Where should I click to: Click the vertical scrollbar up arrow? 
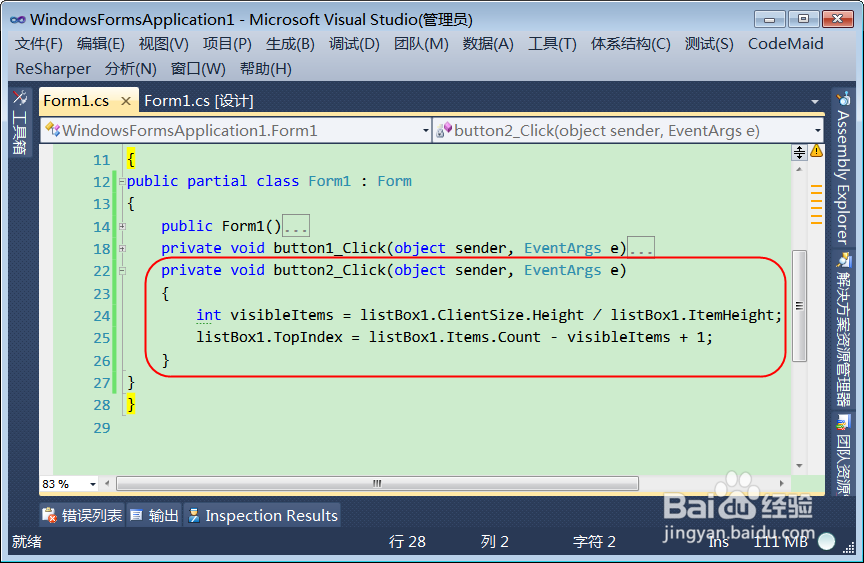tap(799, 170)
